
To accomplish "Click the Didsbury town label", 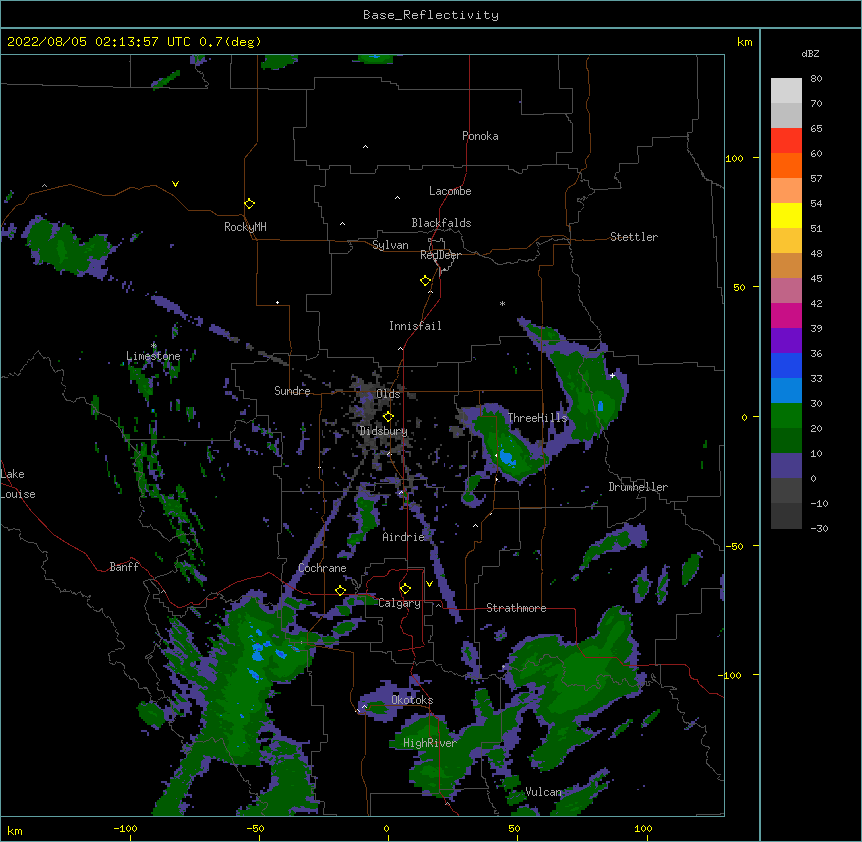I will coord(383,431).
